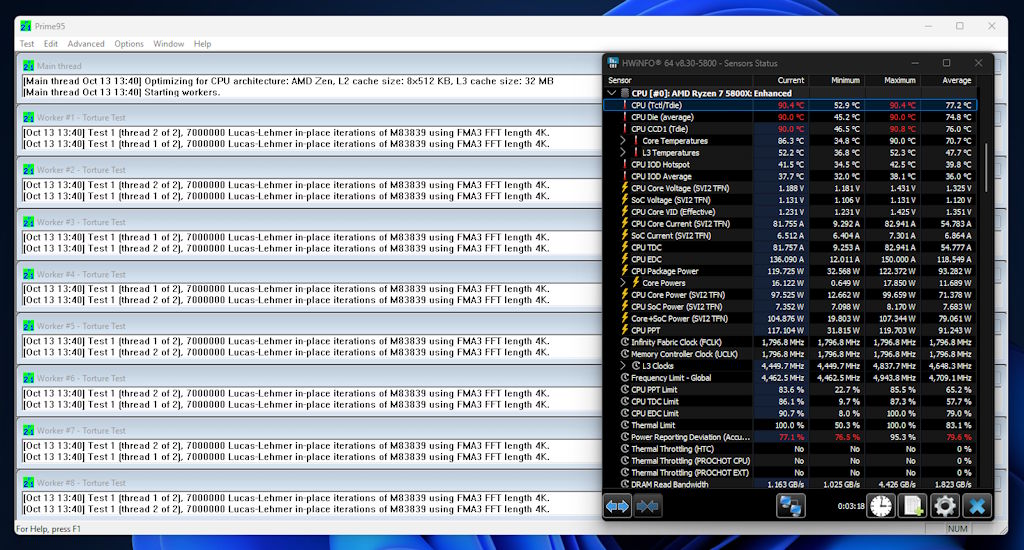Expand the Core Powers row

623,283
